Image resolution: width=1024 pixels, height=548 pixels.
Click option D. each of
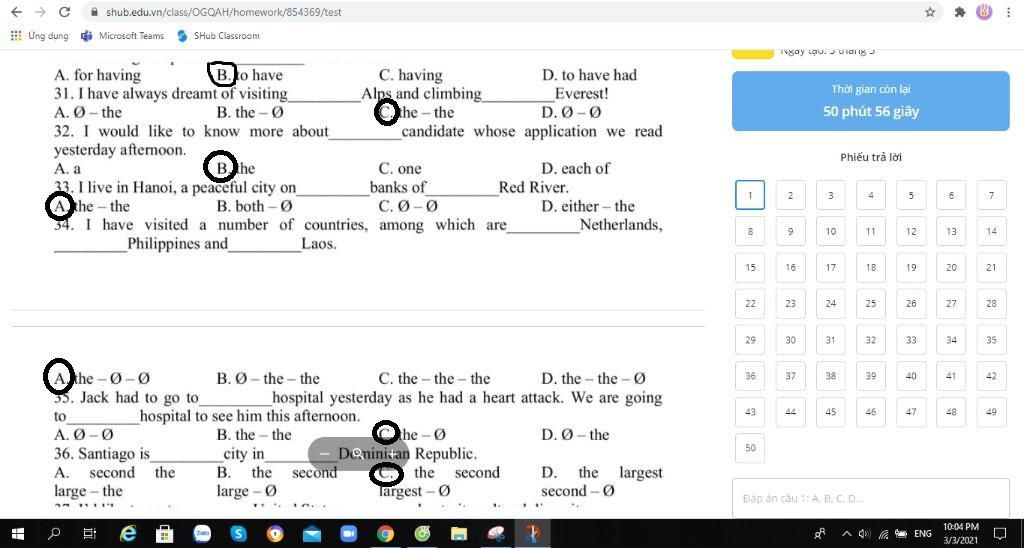pos(575,169)
